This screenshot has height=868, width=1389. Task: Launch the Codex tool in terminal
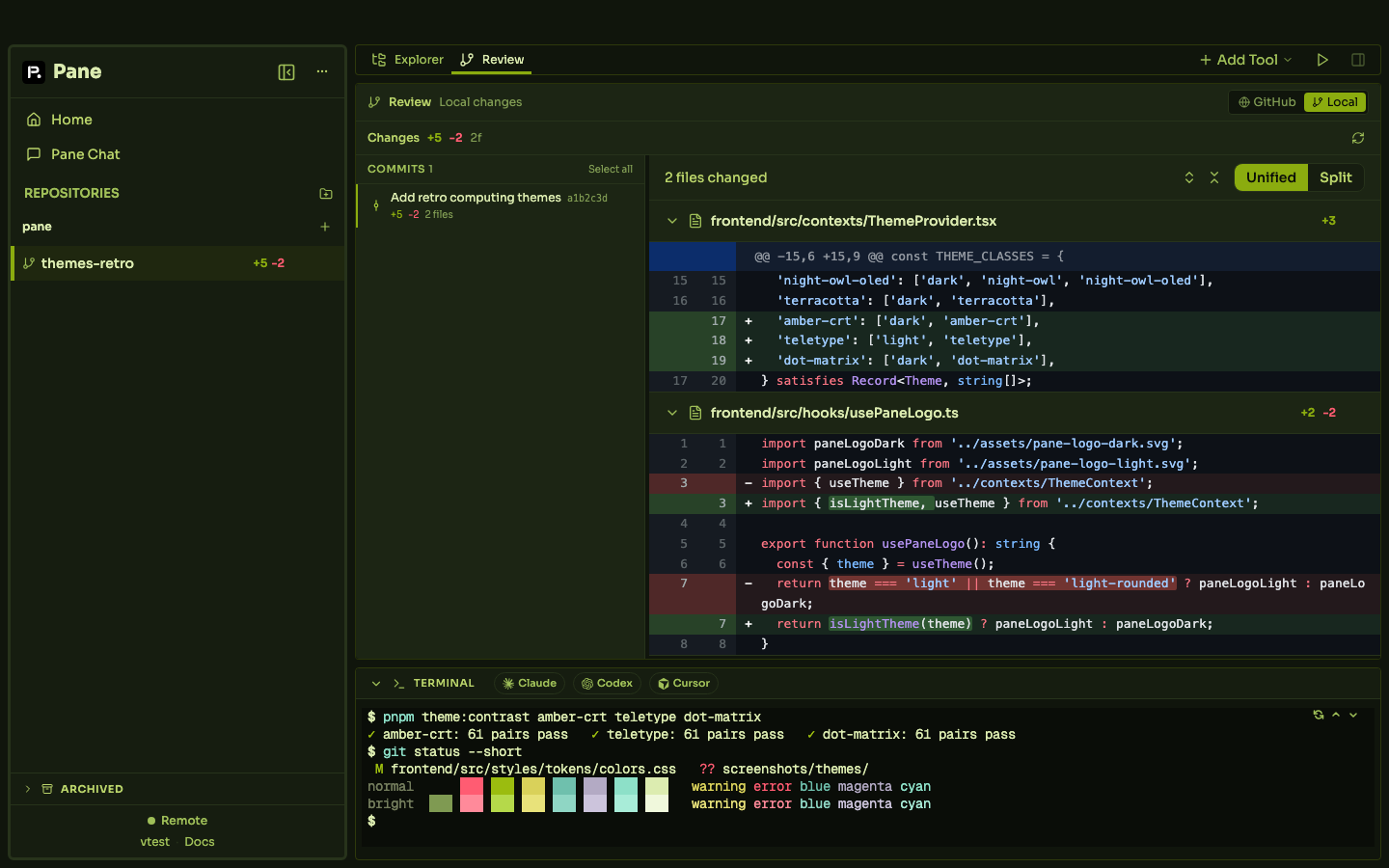point(608,684)
